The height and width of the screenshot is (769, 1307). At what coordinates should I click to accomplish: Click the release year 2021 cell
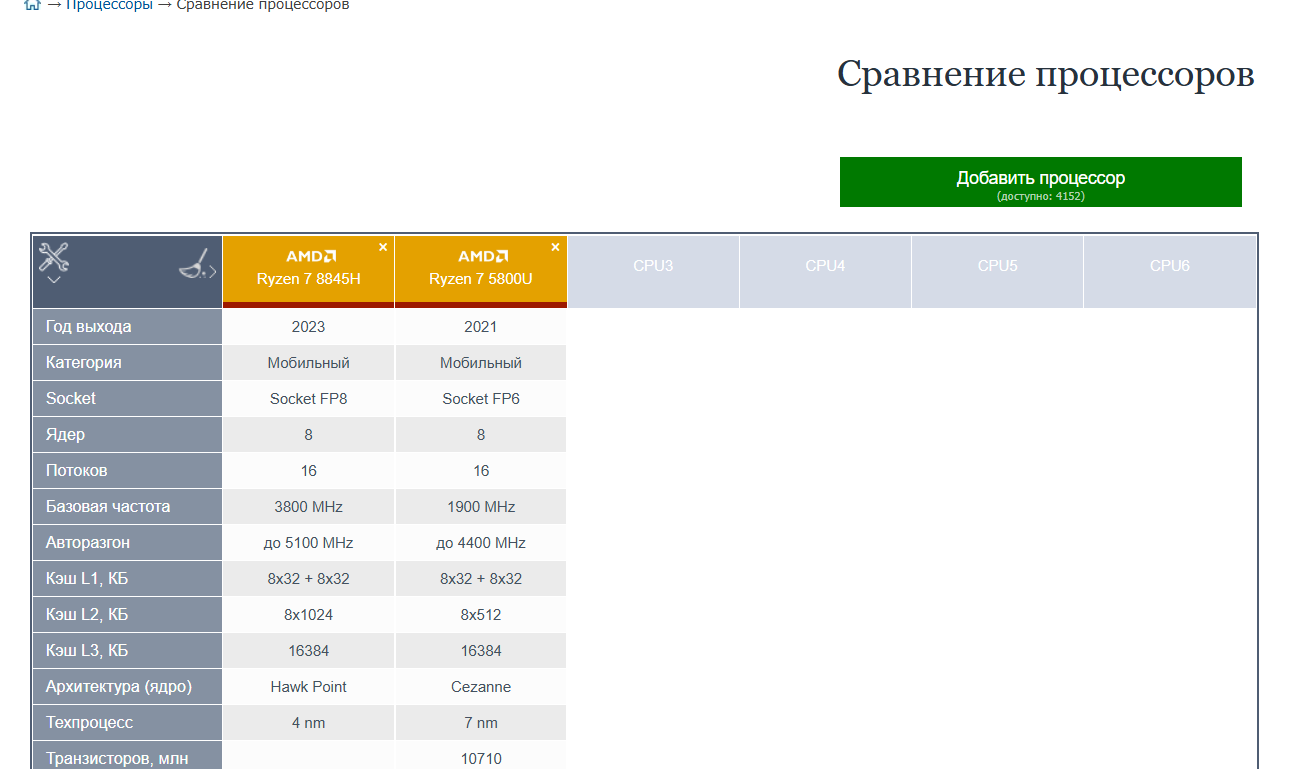tap(481, 327)
